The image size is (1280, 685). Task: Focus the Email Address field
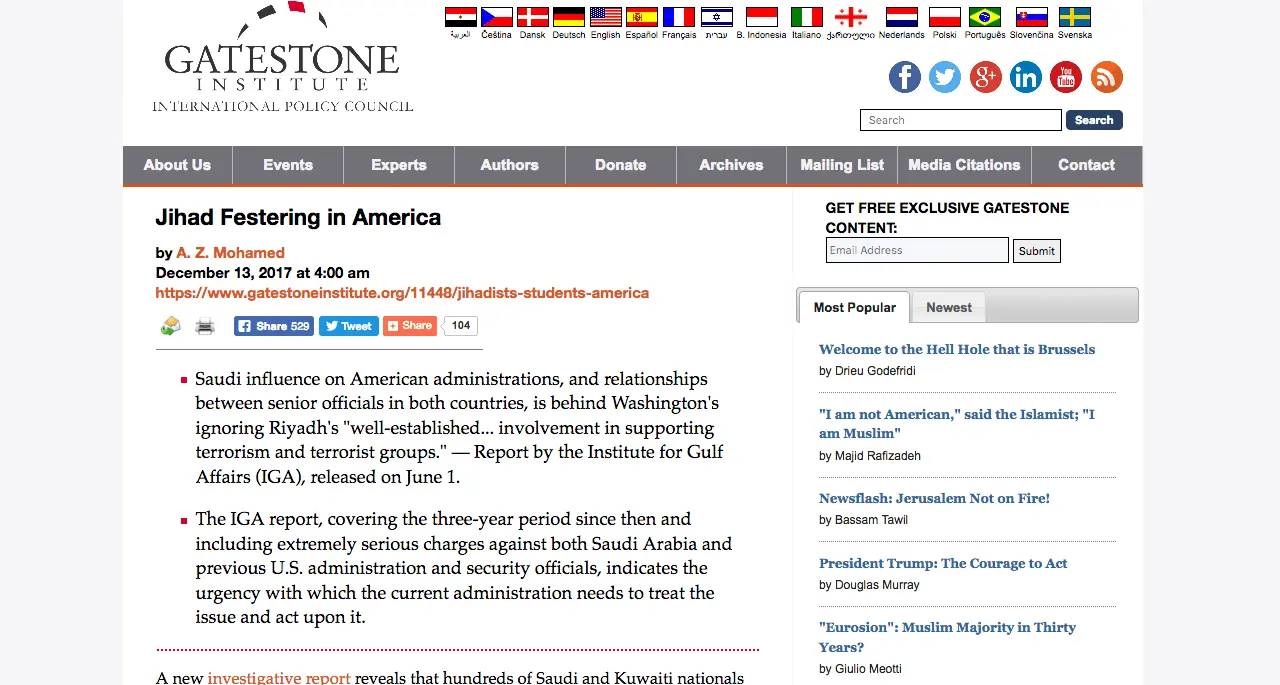(917, 250)
